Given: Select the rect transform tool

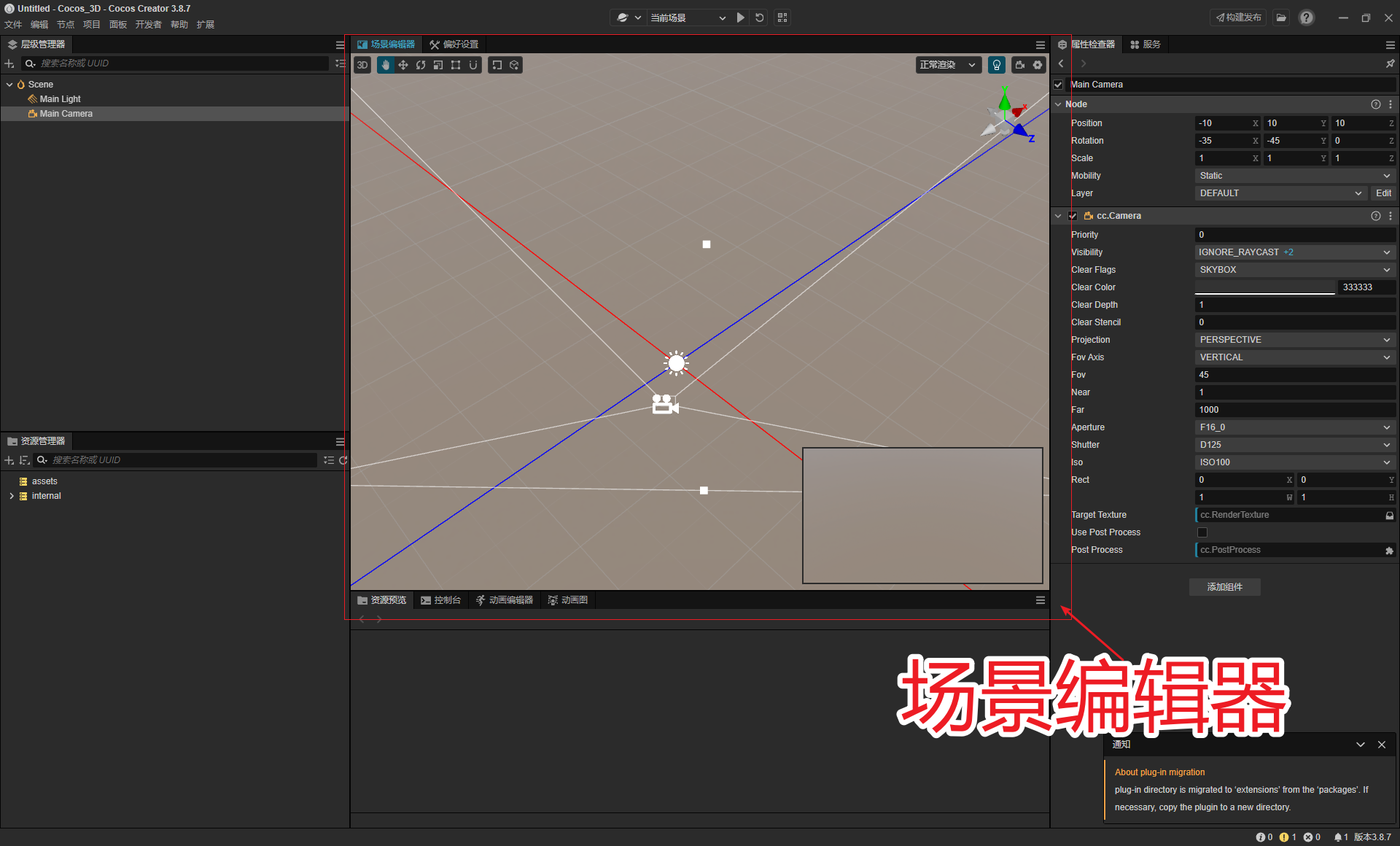Looking at the screenshot, I should coord(456,65).
